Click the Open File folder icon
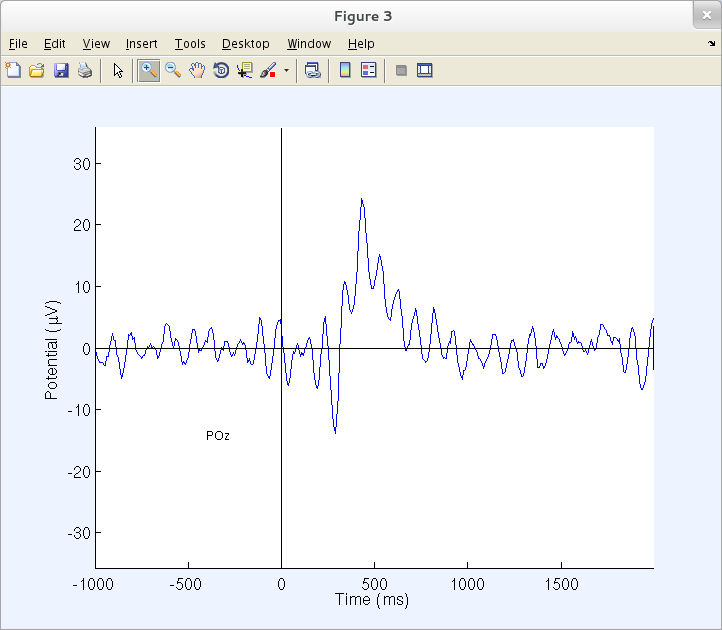The image size is (722, 630). [37, 71]
